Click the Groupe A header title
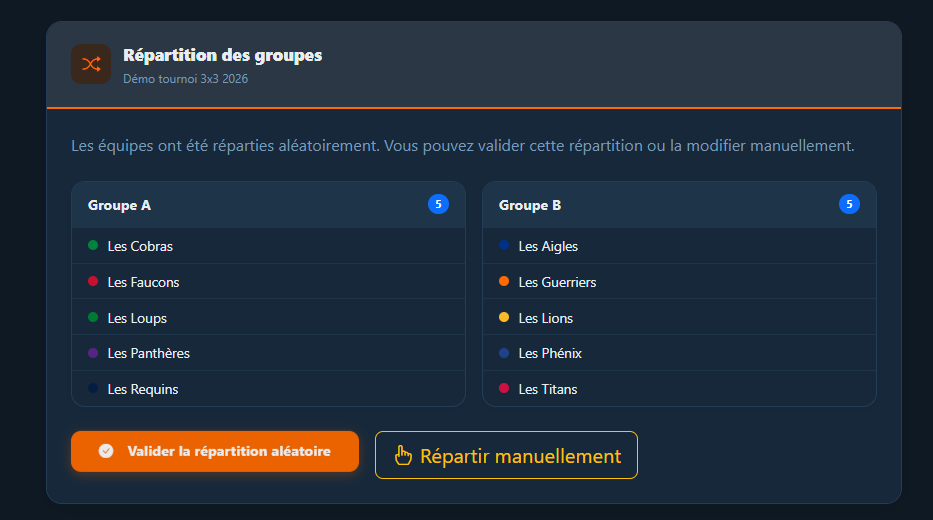Image resolution: width=933 pixels, height=520 pixels. 119,205
